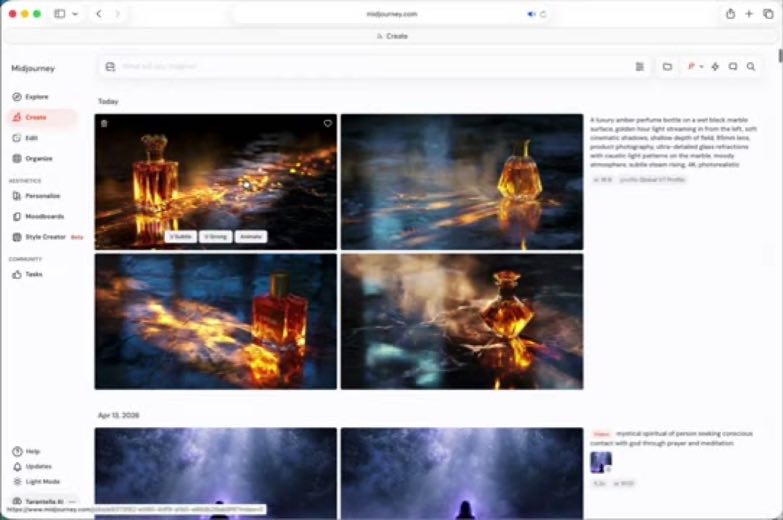The image size is (783, 520).
Task: Open the Help item
Action: pos(26,452)
